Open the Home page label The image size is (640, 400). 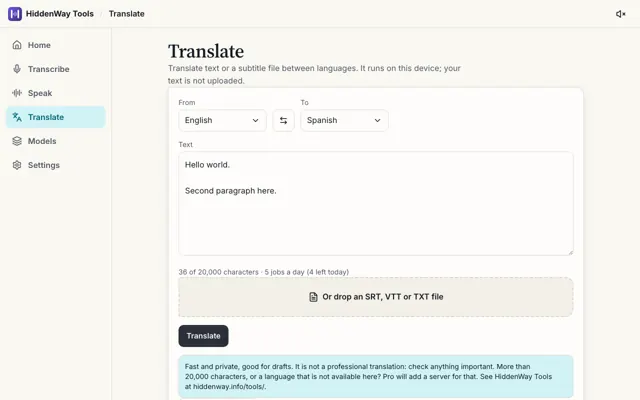click(x=39, y=45)
